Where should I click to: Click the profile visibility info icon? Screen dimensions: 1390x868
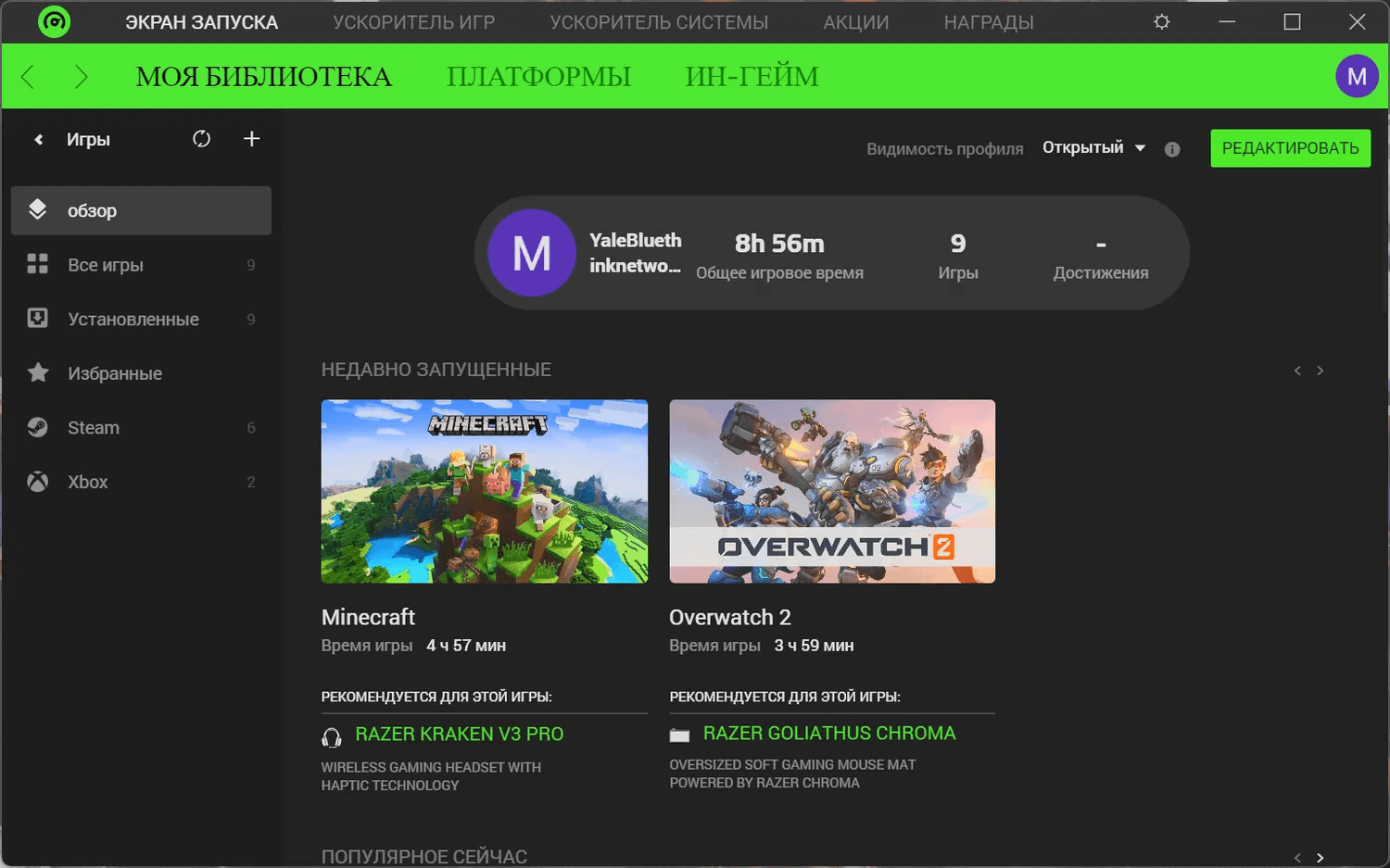(x=1172, y=149)
